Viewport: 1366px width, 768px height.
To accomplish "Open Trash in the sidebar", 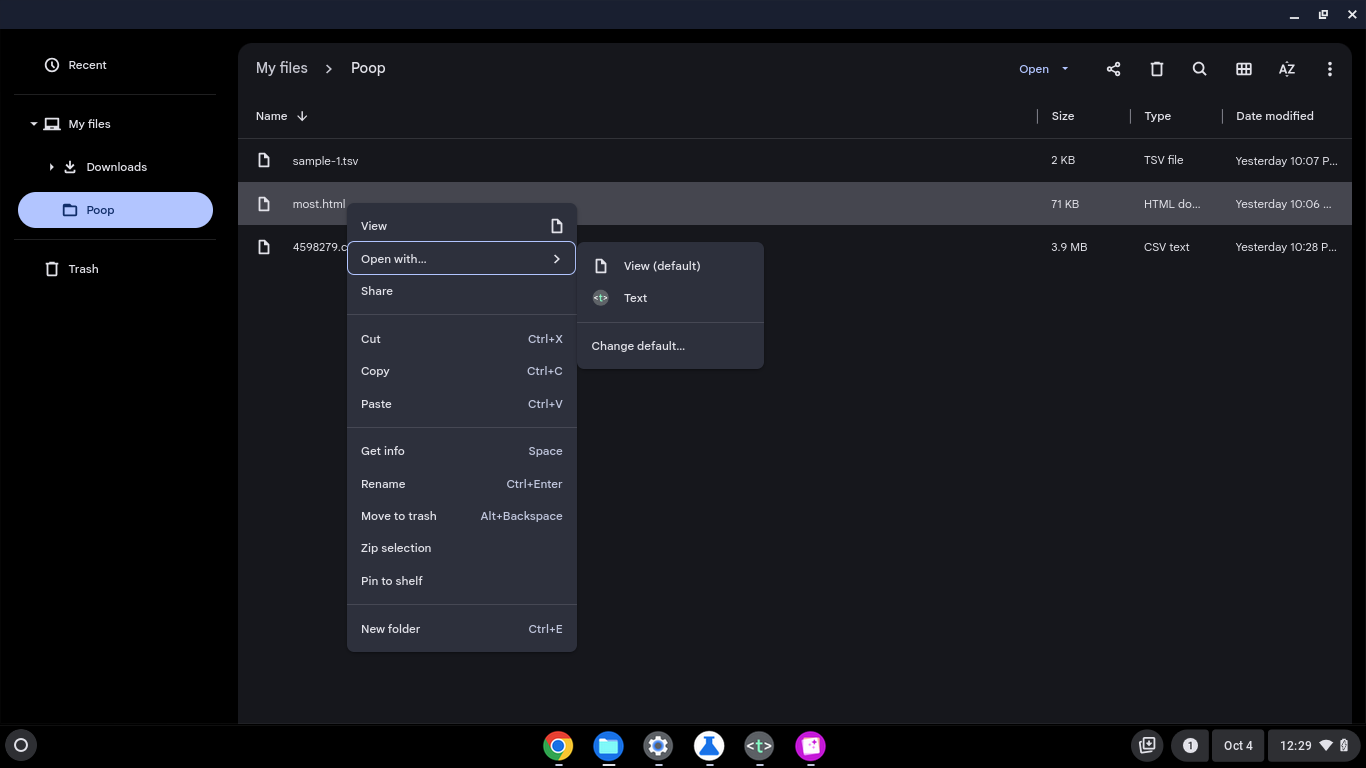I will point(83,269).
